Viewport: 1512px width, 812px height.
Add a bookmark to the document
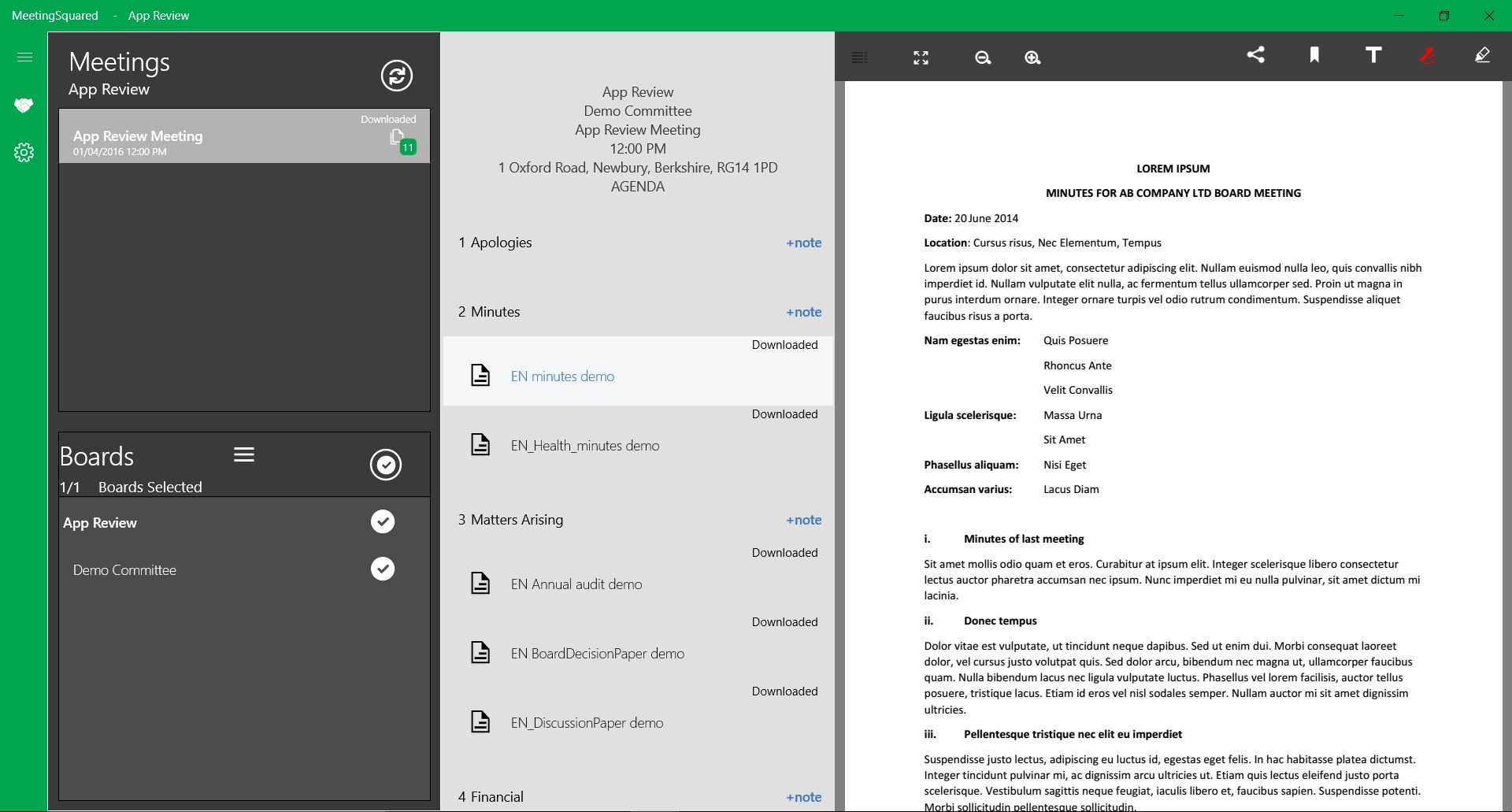point(1314,54)
